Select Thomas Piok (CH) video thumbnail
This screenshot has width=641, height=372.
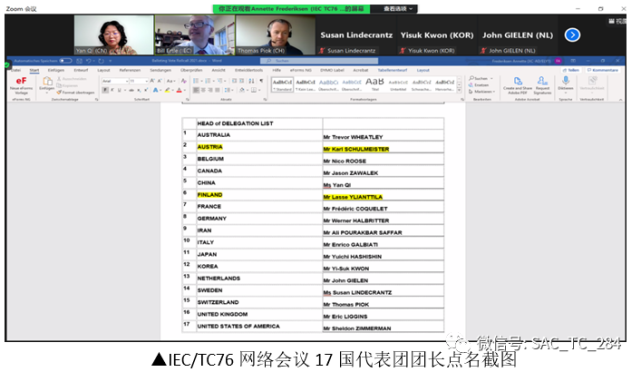pos(275,35)
